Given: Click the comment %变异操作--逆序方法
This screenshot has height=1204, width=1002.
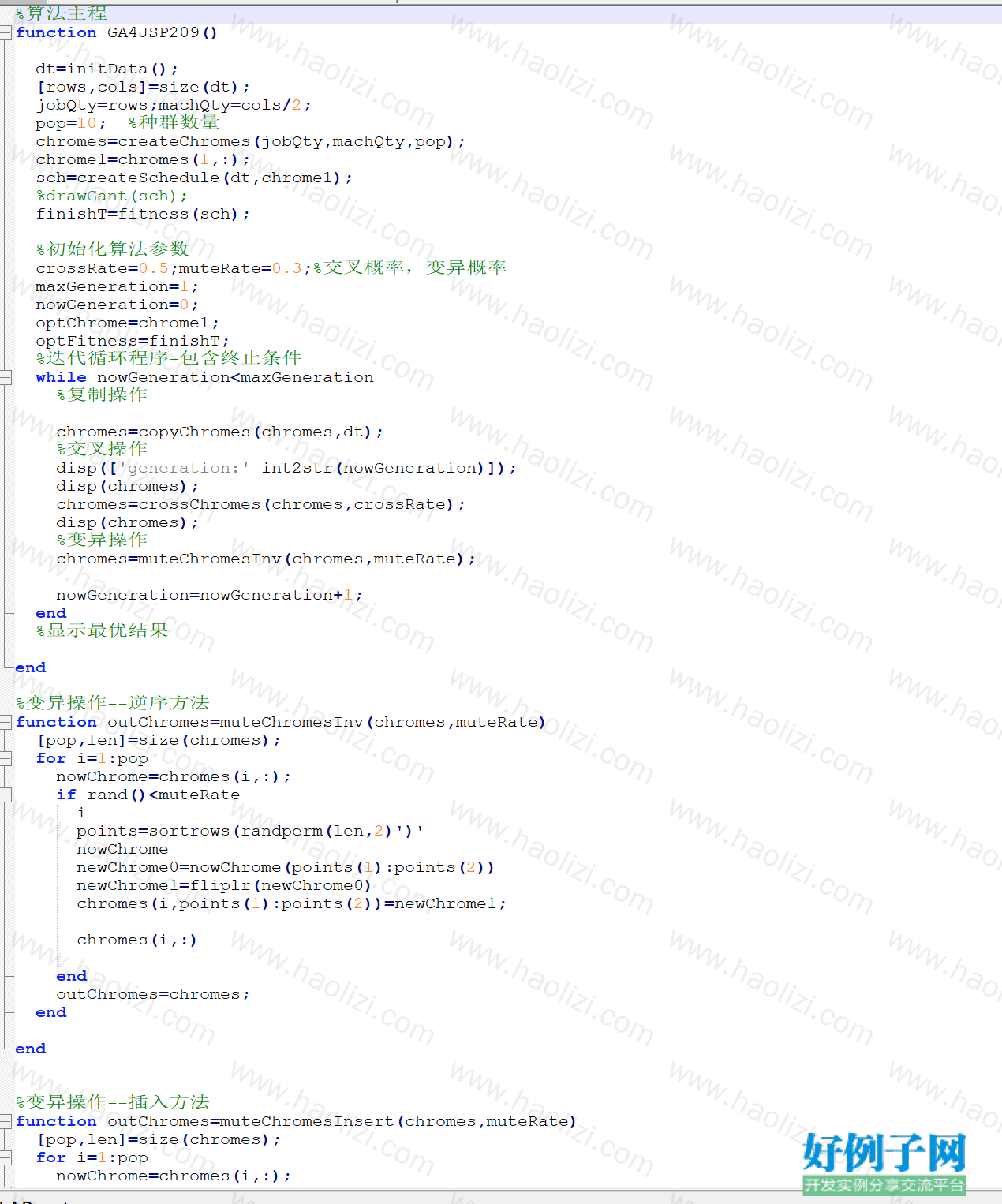Looking at the screenshot, I should [113, 703].
